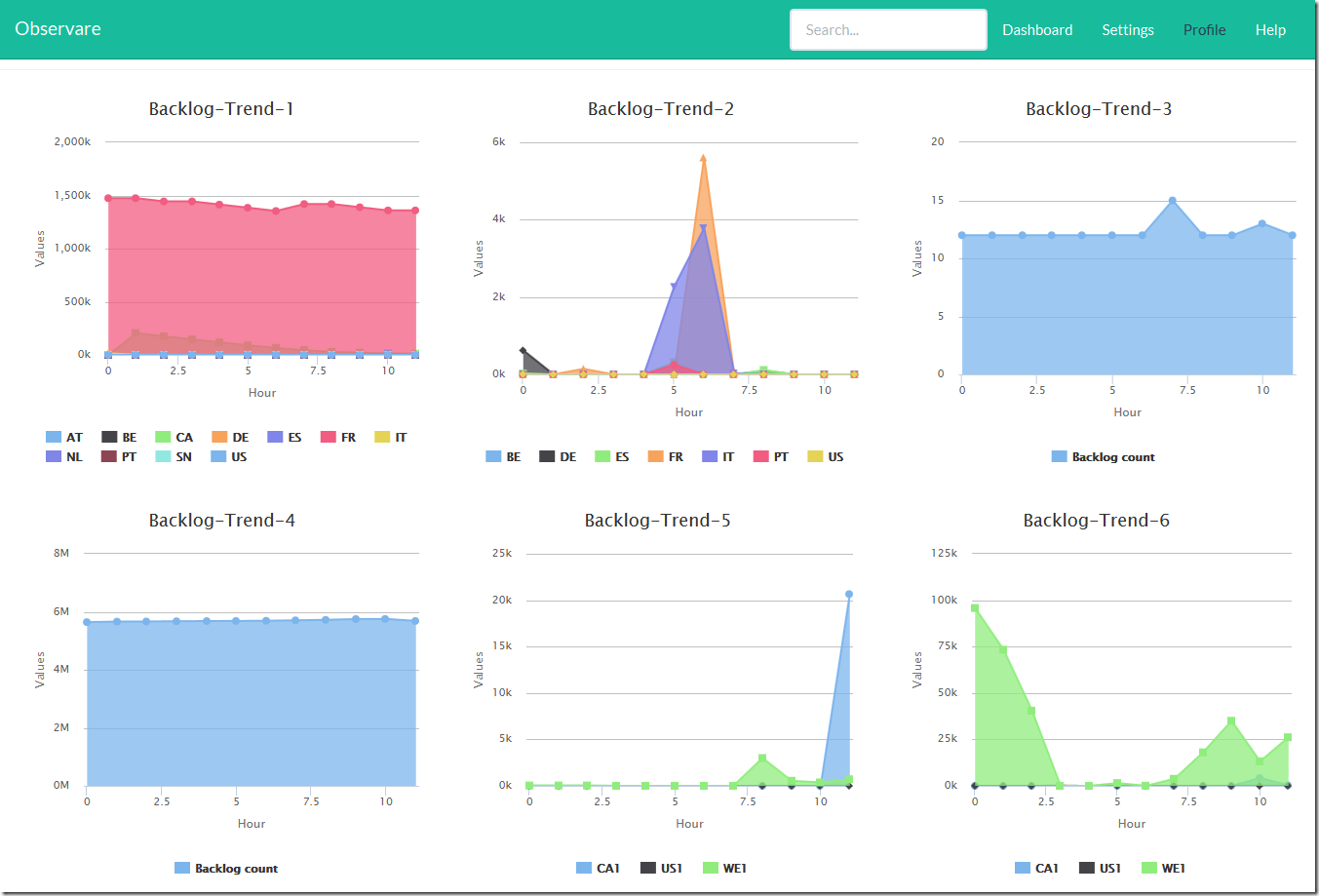Toggle WE1 series in Backlog-Trend-5 legend
The width and height of the screenshot is (1319, 896).
pos(725,869)
